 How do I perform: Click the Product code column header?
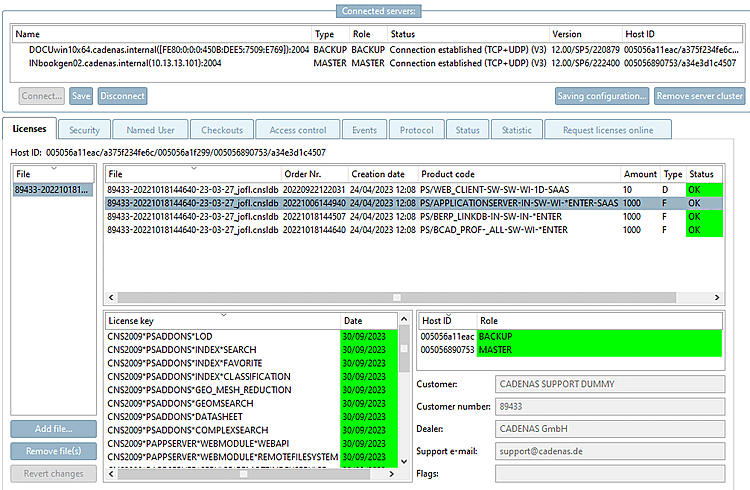tap(519, 174)
